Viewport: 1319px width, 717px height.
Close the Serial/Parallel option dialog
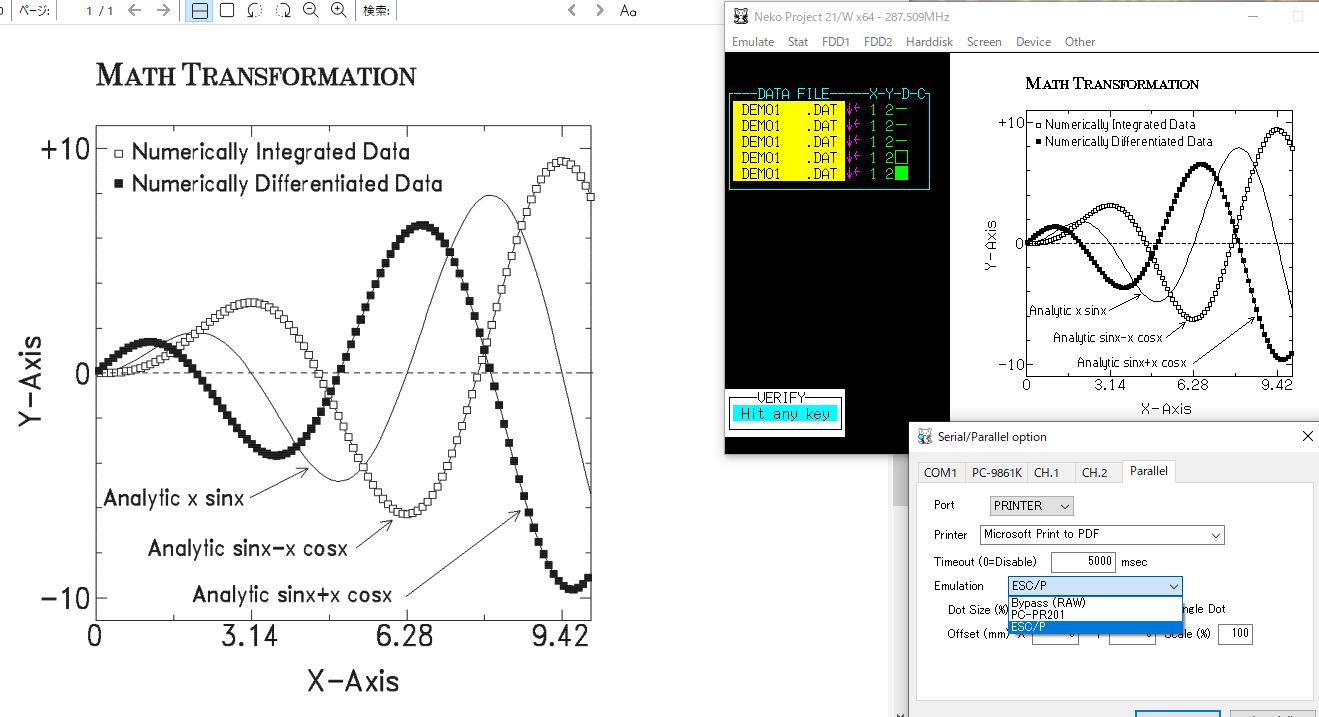click(x=1307, y=436)
